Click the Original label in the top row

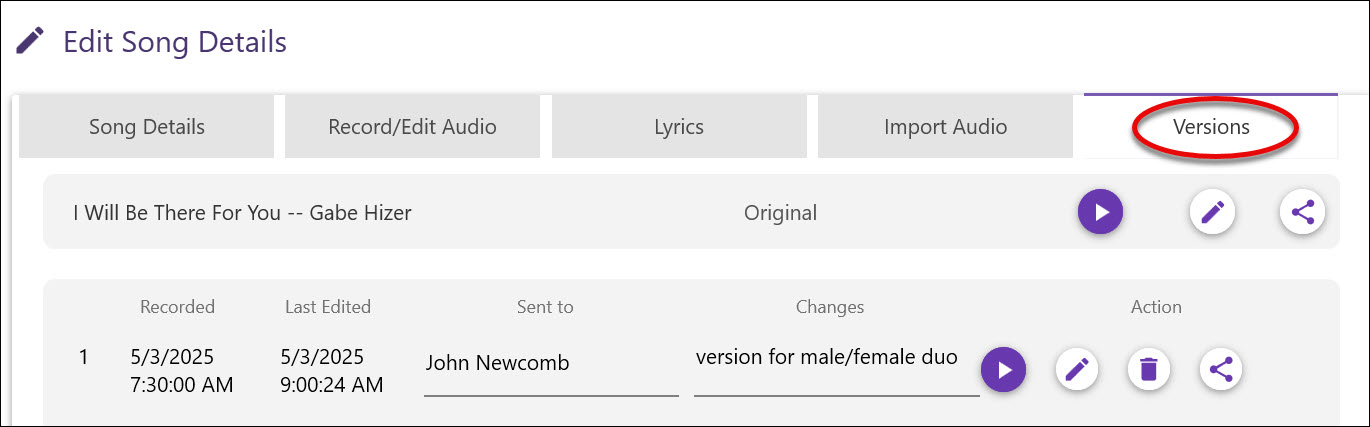coord(780,213)
